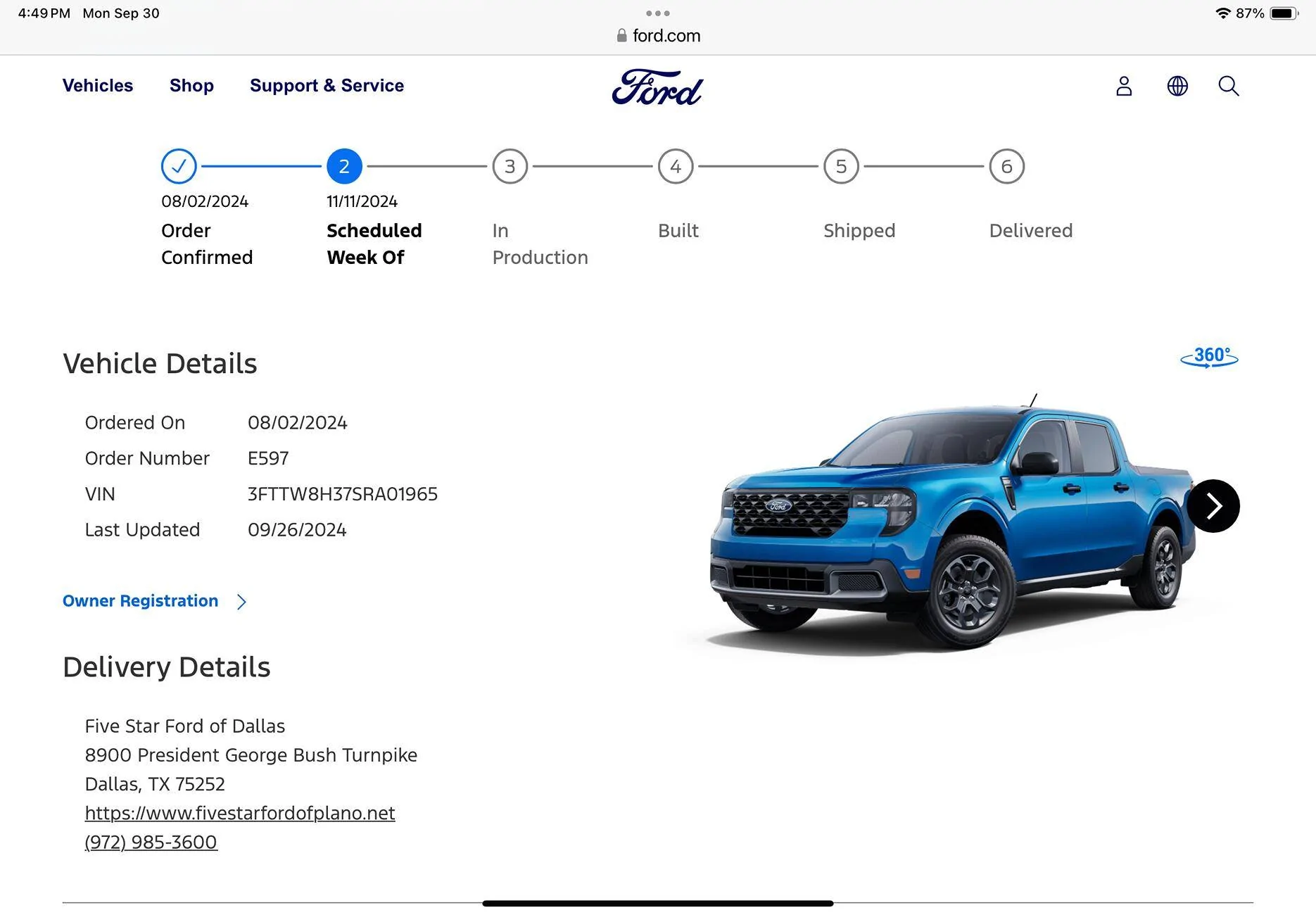
Task: Click the Last Updated date 09/26/2024
Action: click(297, 529)
